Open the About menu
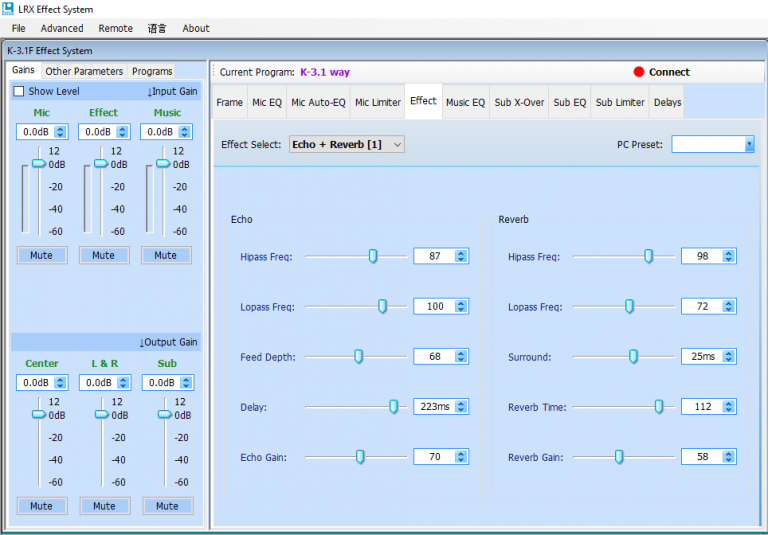 (196, 28)
